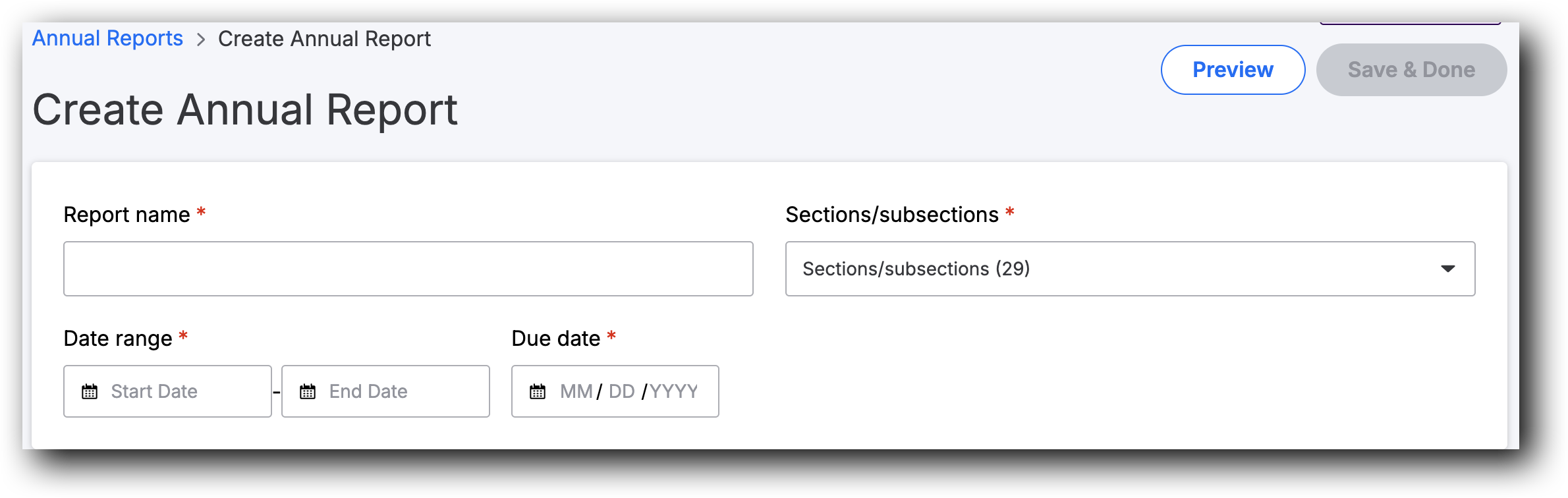The height and width of the screenshot is (498, 1568).
Task: Select the End Date input field
Action: coord(395,391)
